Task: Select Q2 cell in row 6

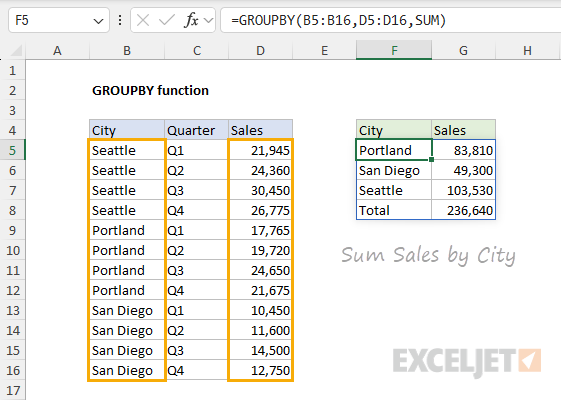Action: tap(196, 170)
